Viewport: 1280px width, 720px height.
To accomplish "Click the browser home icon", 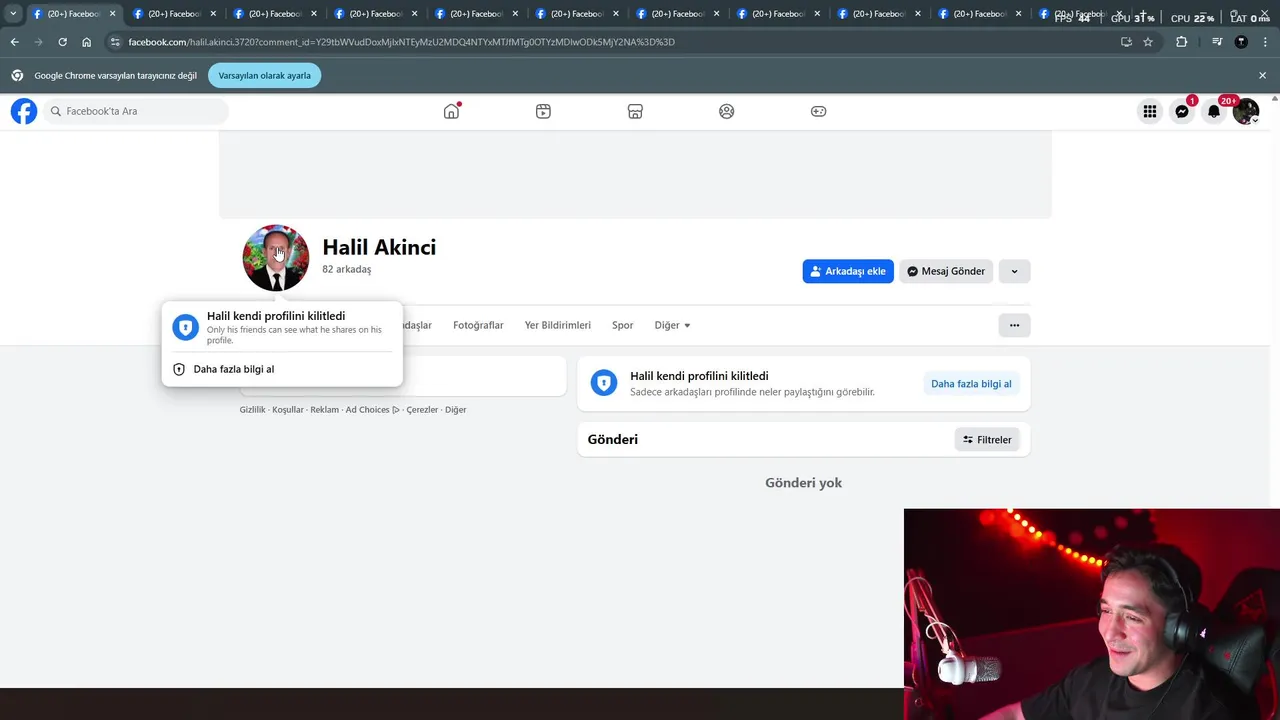I will [x=86, y=42].
